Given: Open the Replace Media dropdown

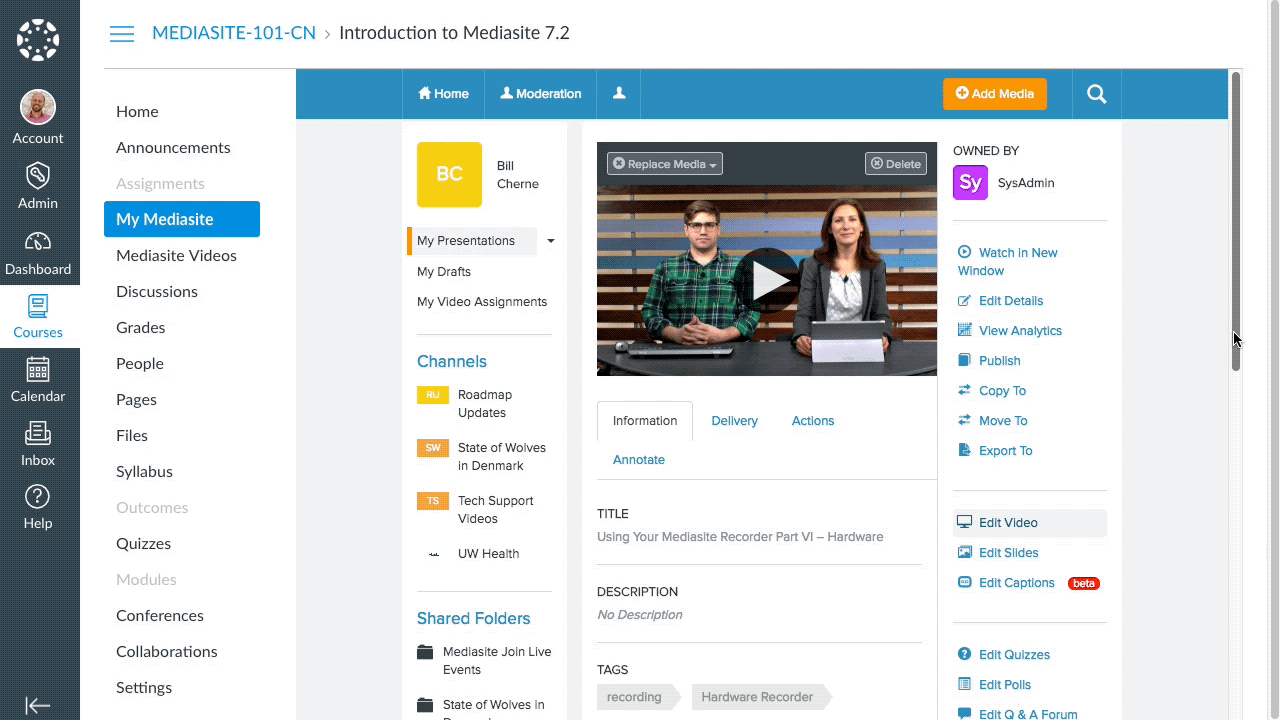Looking at the screenshot, I should [x=665, y=164].
